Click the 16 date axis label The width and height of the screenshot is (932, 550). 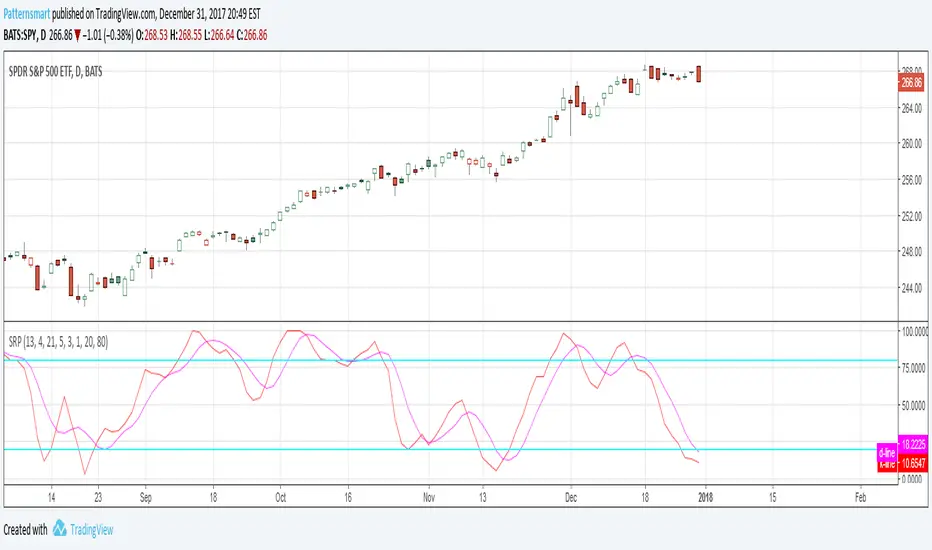(348, 498)
